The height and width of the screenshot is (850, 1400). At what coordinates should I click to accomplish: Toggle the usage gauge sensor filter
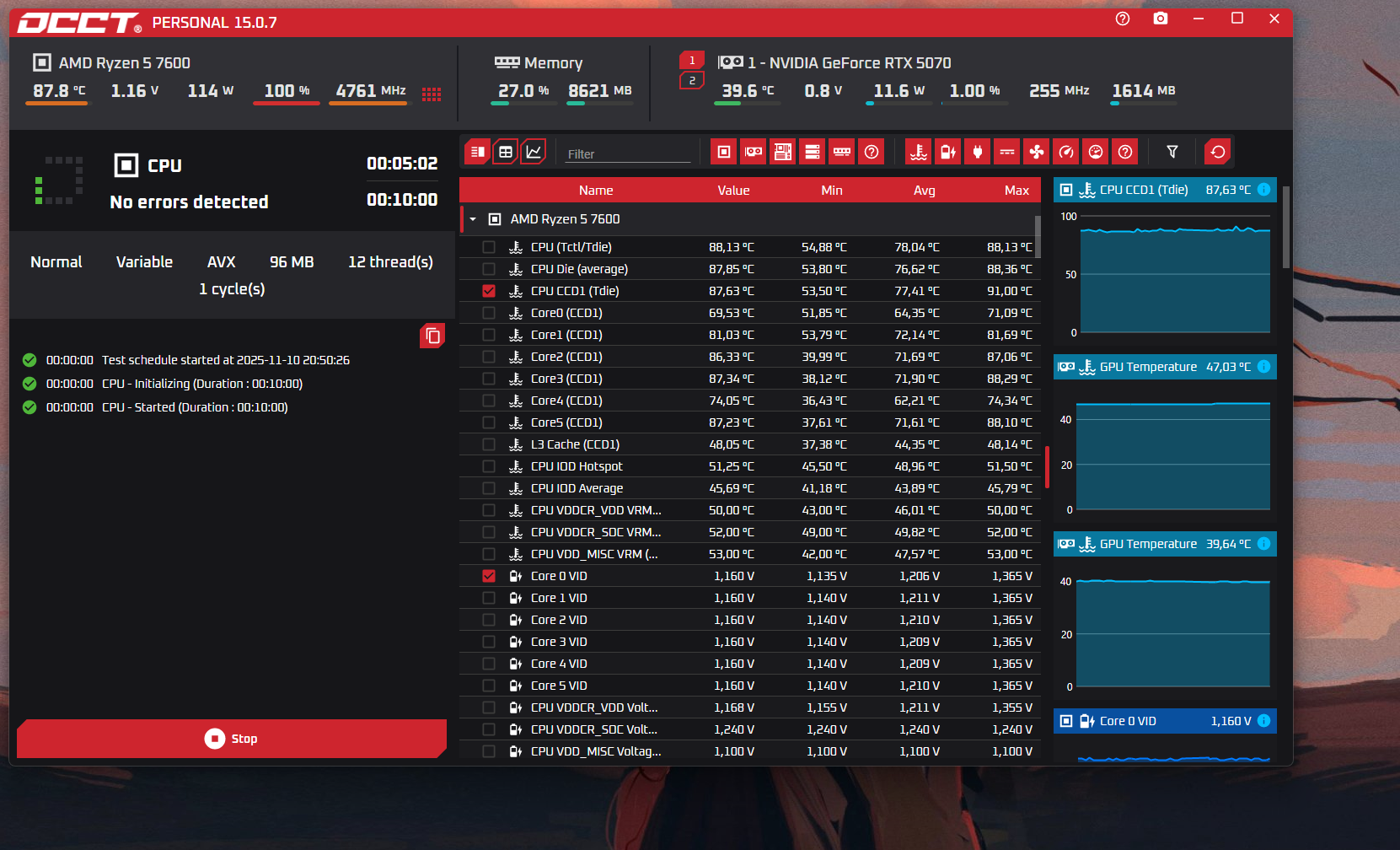(x=1096, y=152)
